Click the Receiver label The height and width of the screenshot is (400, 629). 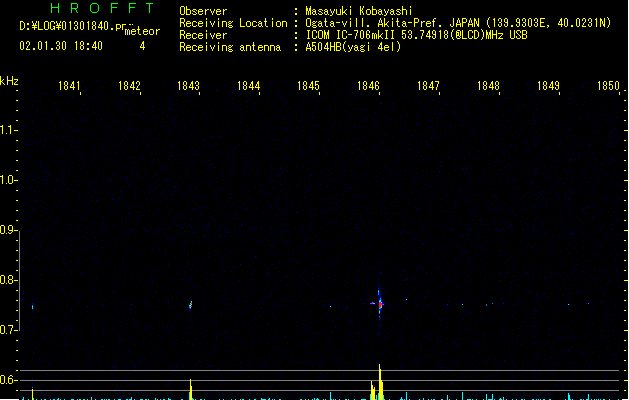click(x=203, y=35)
